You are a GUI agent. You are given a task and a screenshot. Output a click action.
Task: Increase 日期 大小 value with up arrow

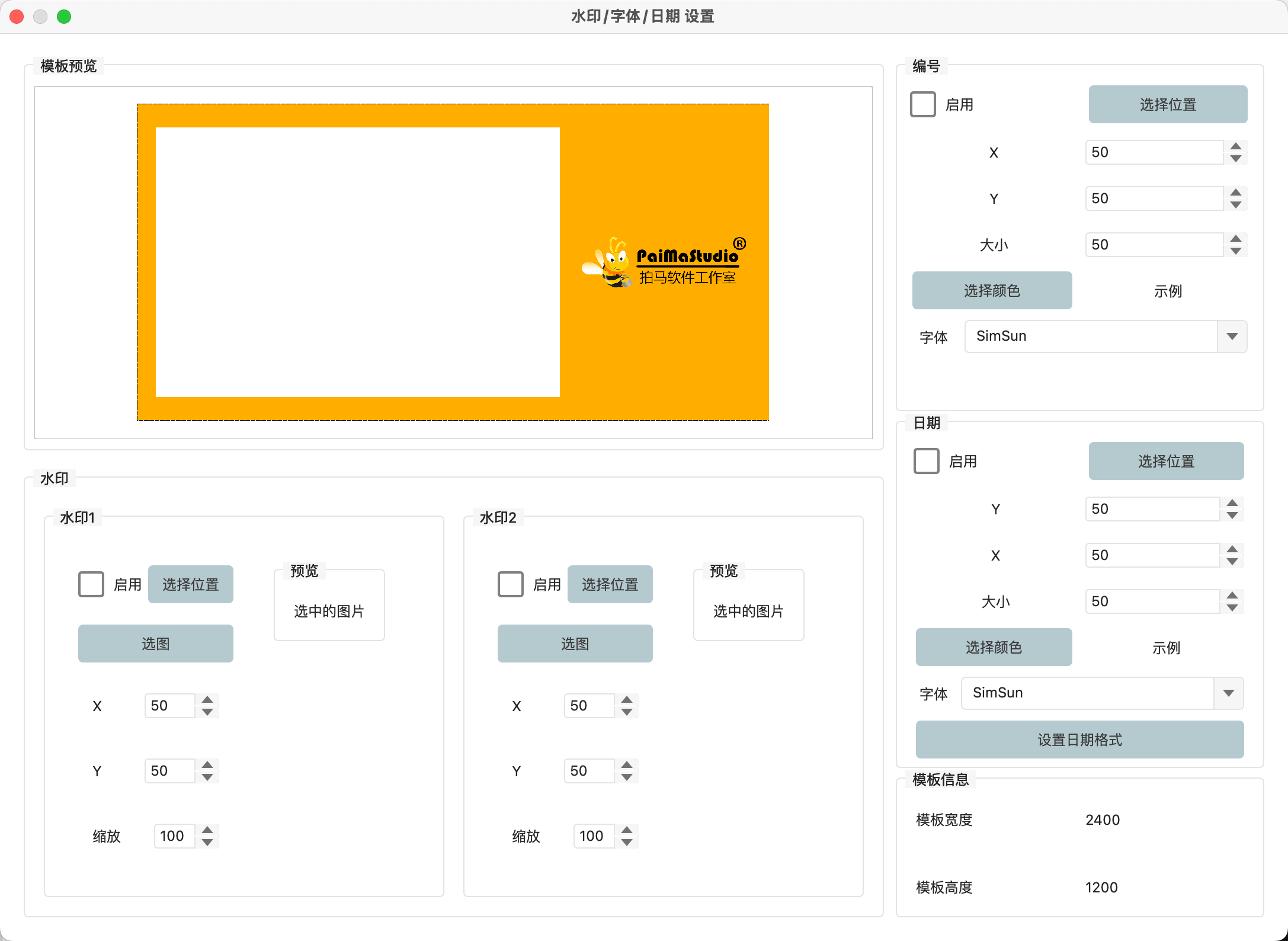tap(1232, 596)
